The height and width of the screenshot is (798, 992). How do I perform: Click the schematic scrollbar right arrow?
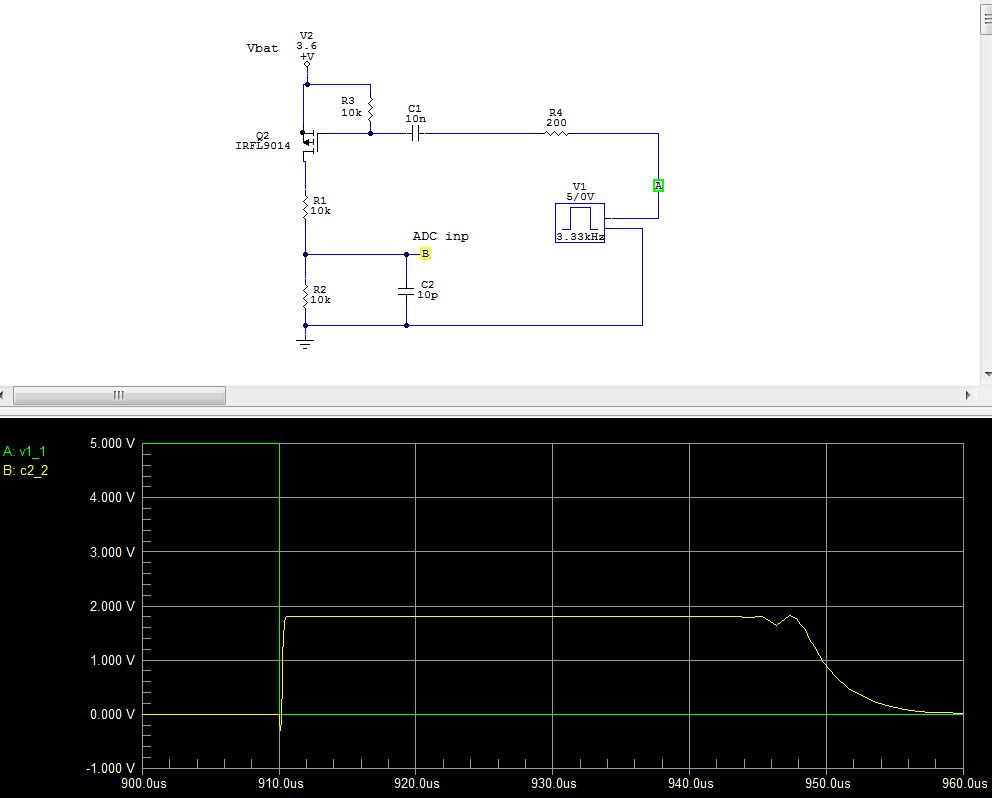pos(970,395)
